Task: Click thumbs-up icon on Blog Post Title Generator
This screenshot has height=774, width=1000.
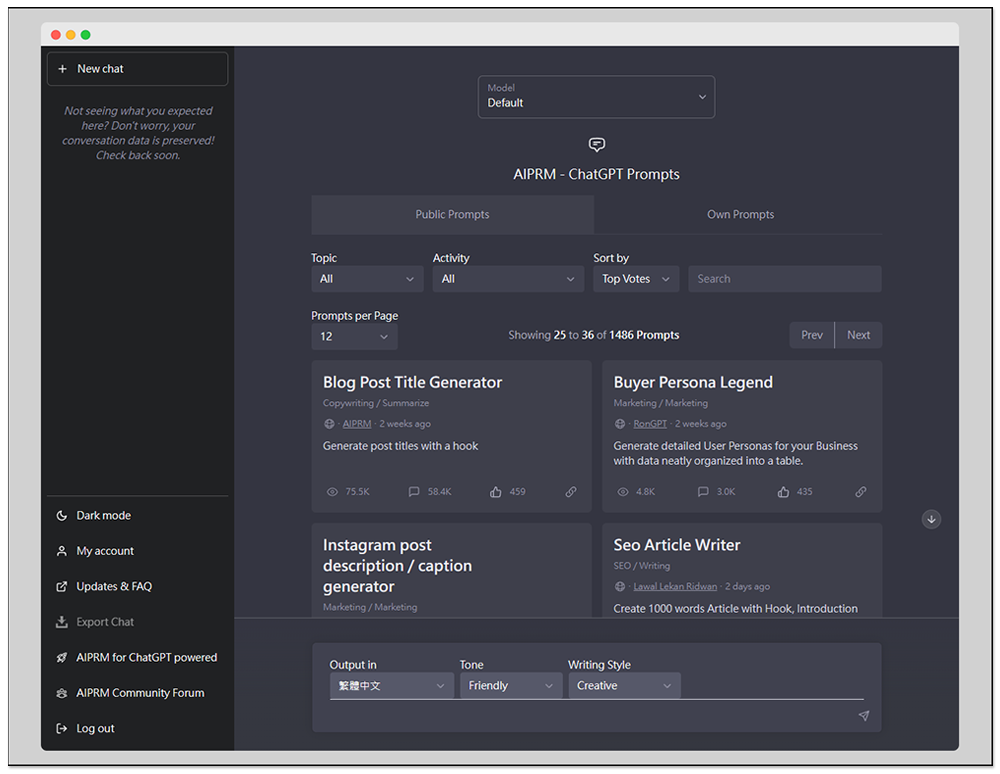Action: [496, 492]
